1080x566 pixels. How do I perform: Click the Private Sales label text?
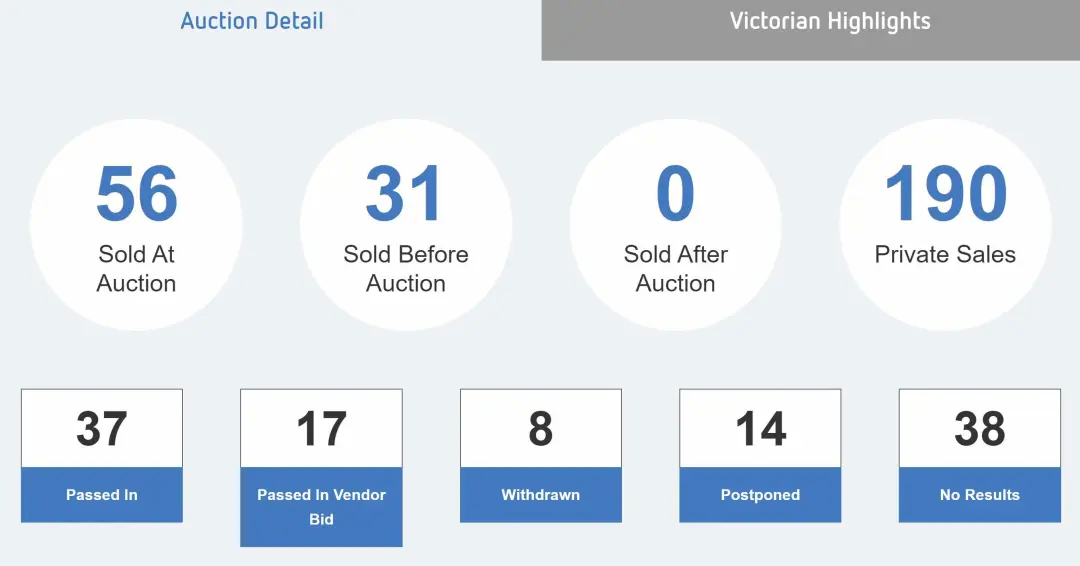[x=945, y=255]
